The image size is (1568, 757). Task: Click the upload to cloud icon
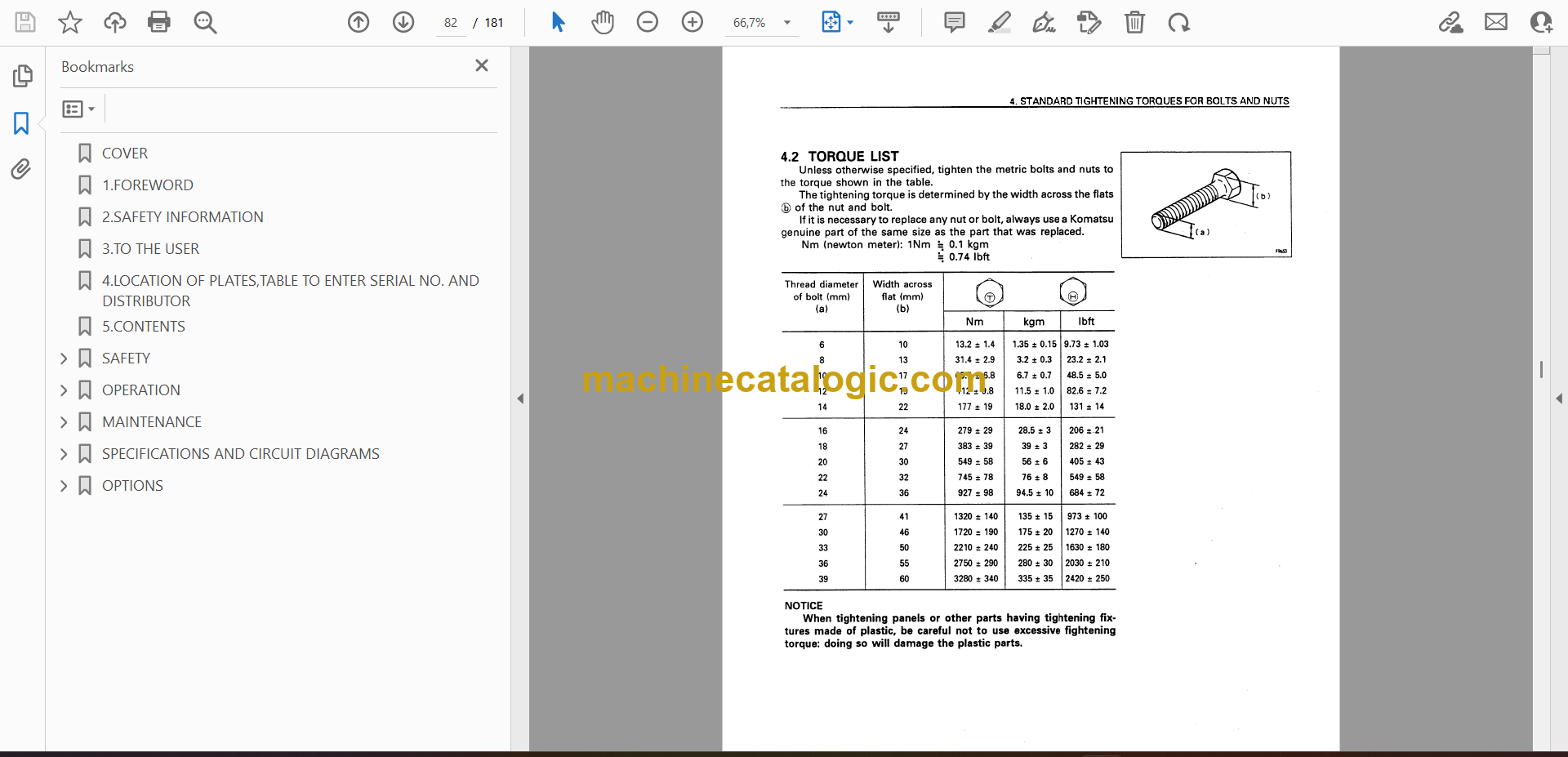(115, 22)
